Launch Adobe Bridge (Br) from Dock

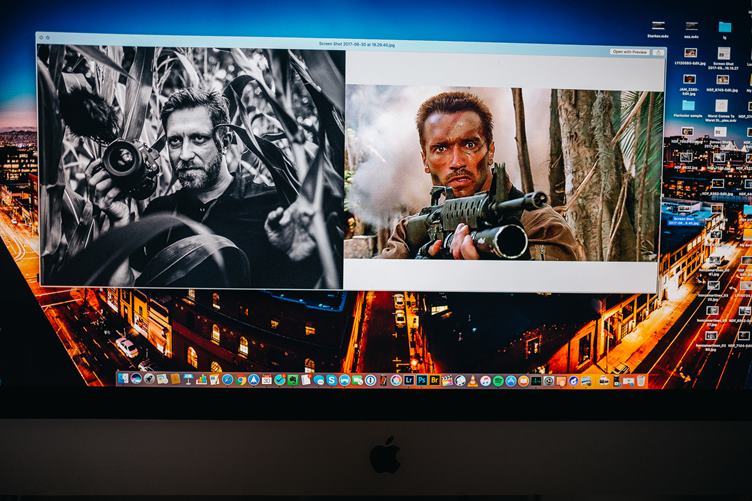pos(435,380)
